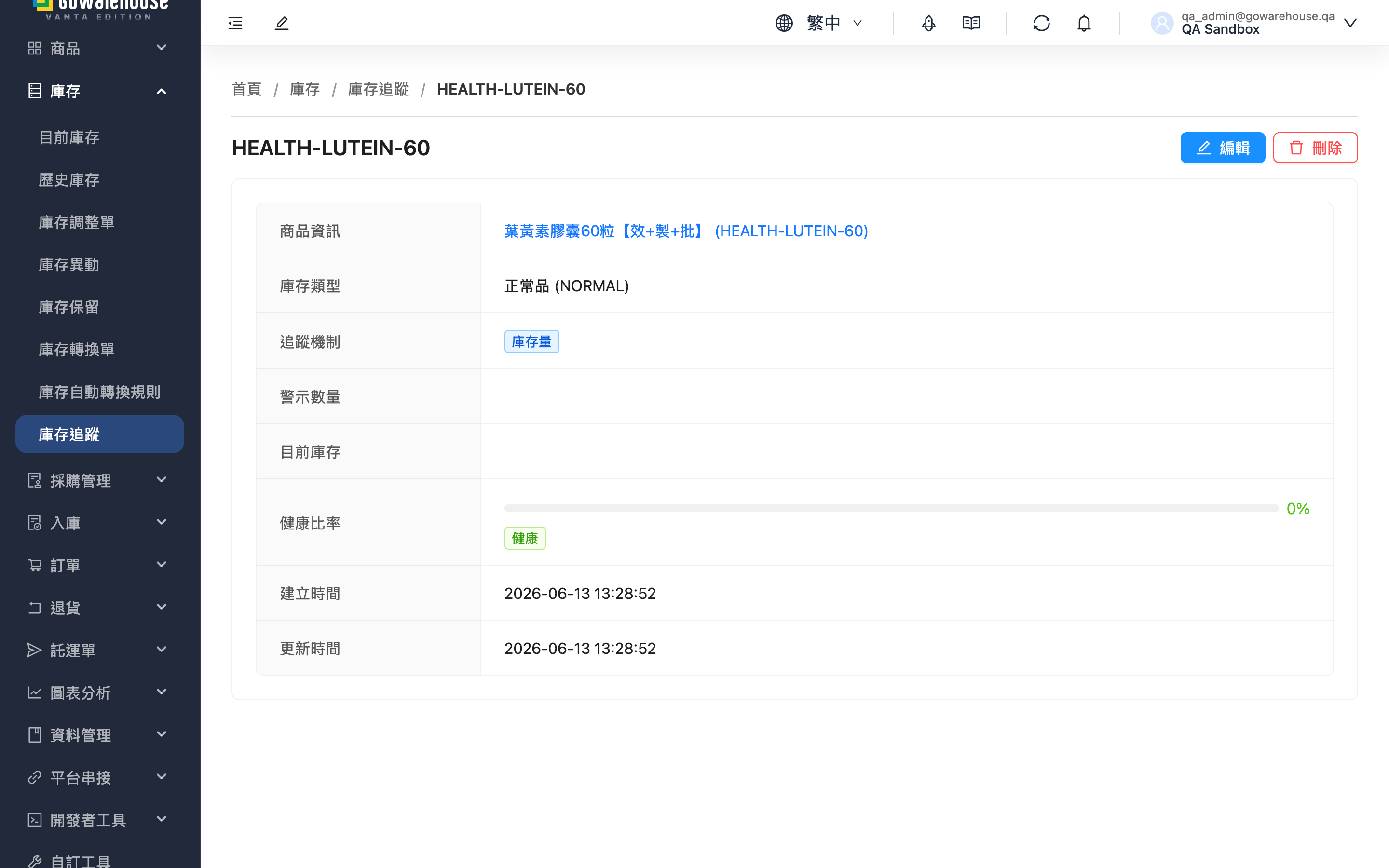Image resolution: width=1389 pixels, height=868 pixels.
Task: Open notifications bell icon
Action: pos(1084,23)
